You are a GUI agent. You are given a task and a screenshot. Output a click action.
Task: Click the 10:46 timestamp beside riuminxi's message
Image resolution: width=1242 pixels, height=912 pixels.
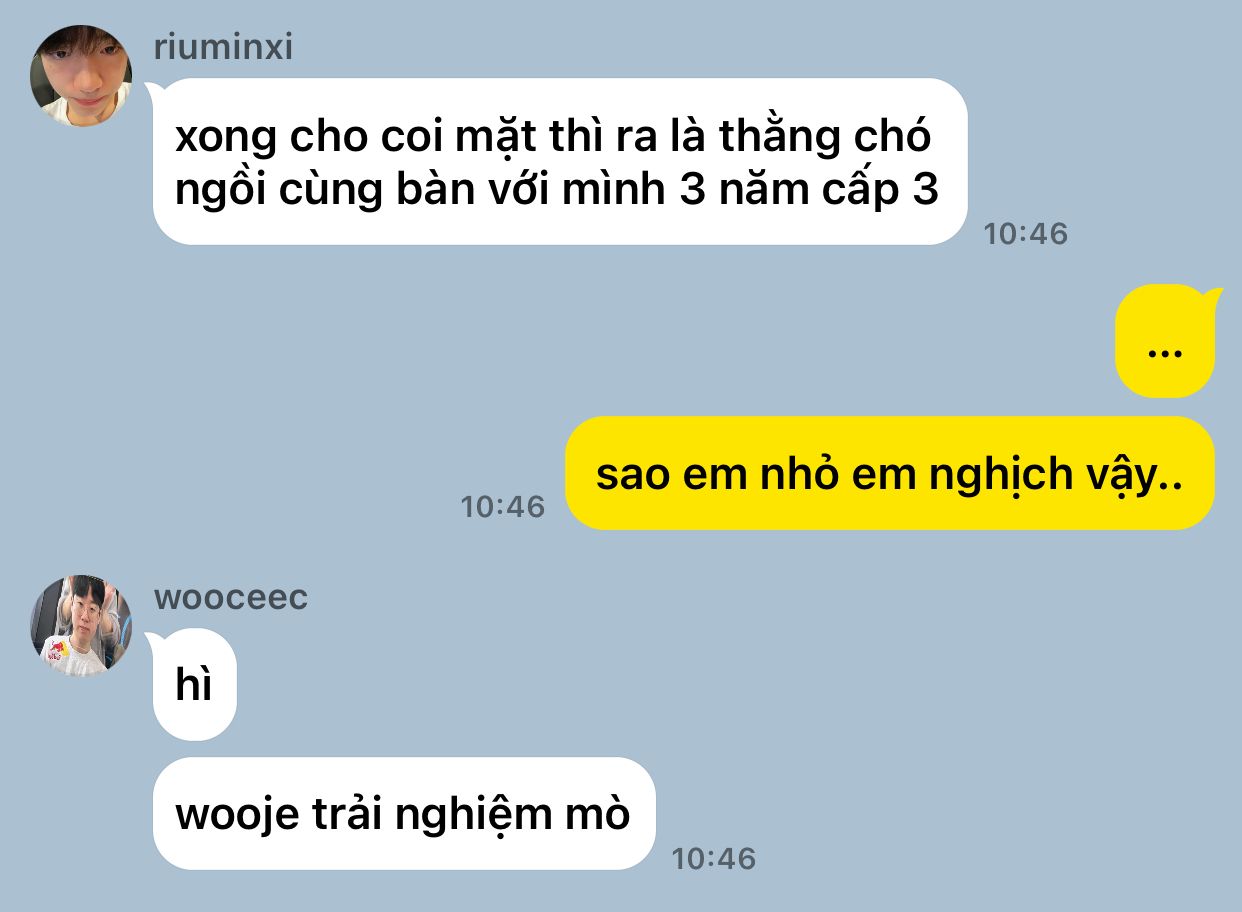(1026, 234)
